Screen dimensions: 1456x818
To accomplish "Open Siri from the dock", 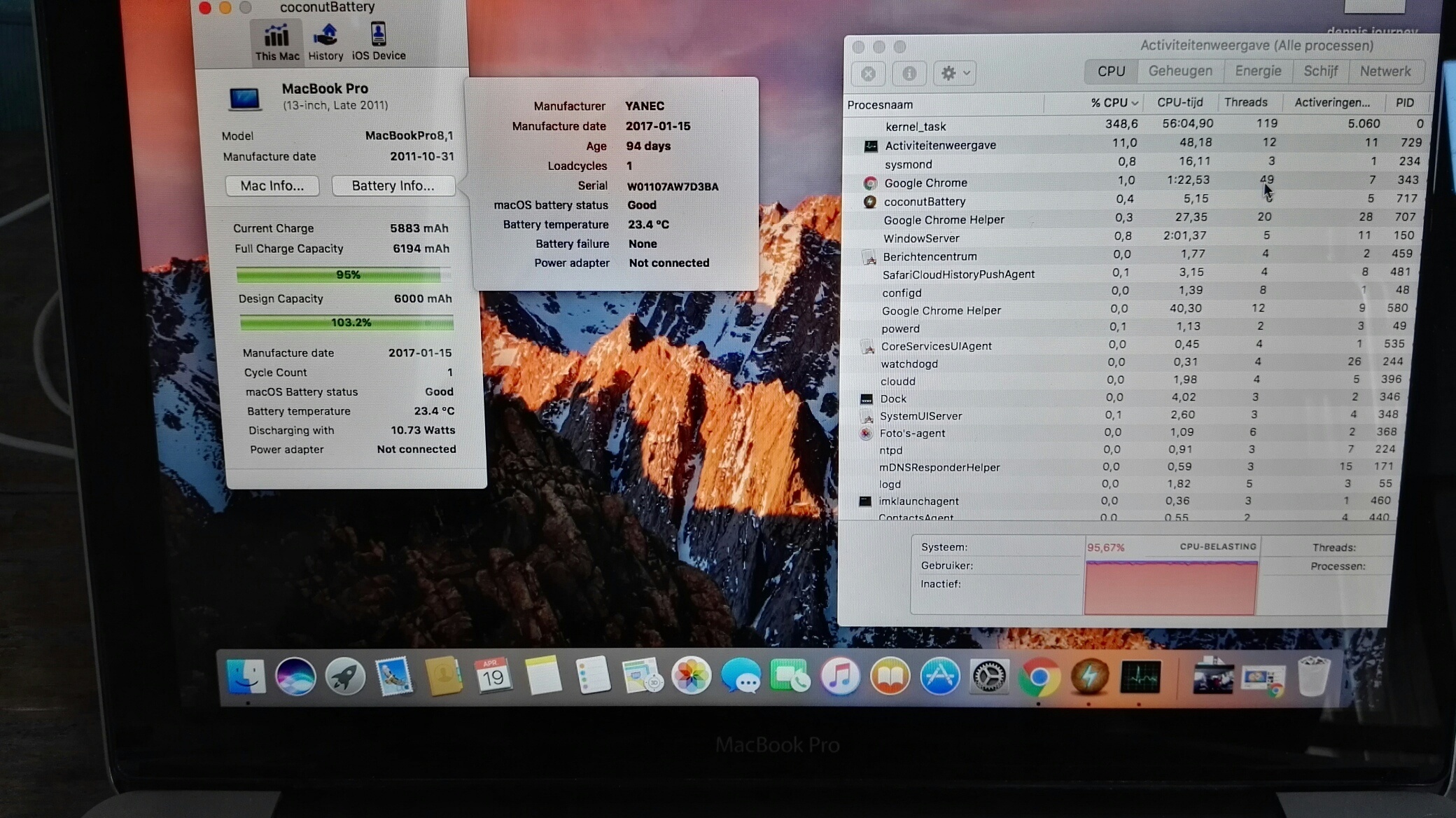I will pos(295,677).
